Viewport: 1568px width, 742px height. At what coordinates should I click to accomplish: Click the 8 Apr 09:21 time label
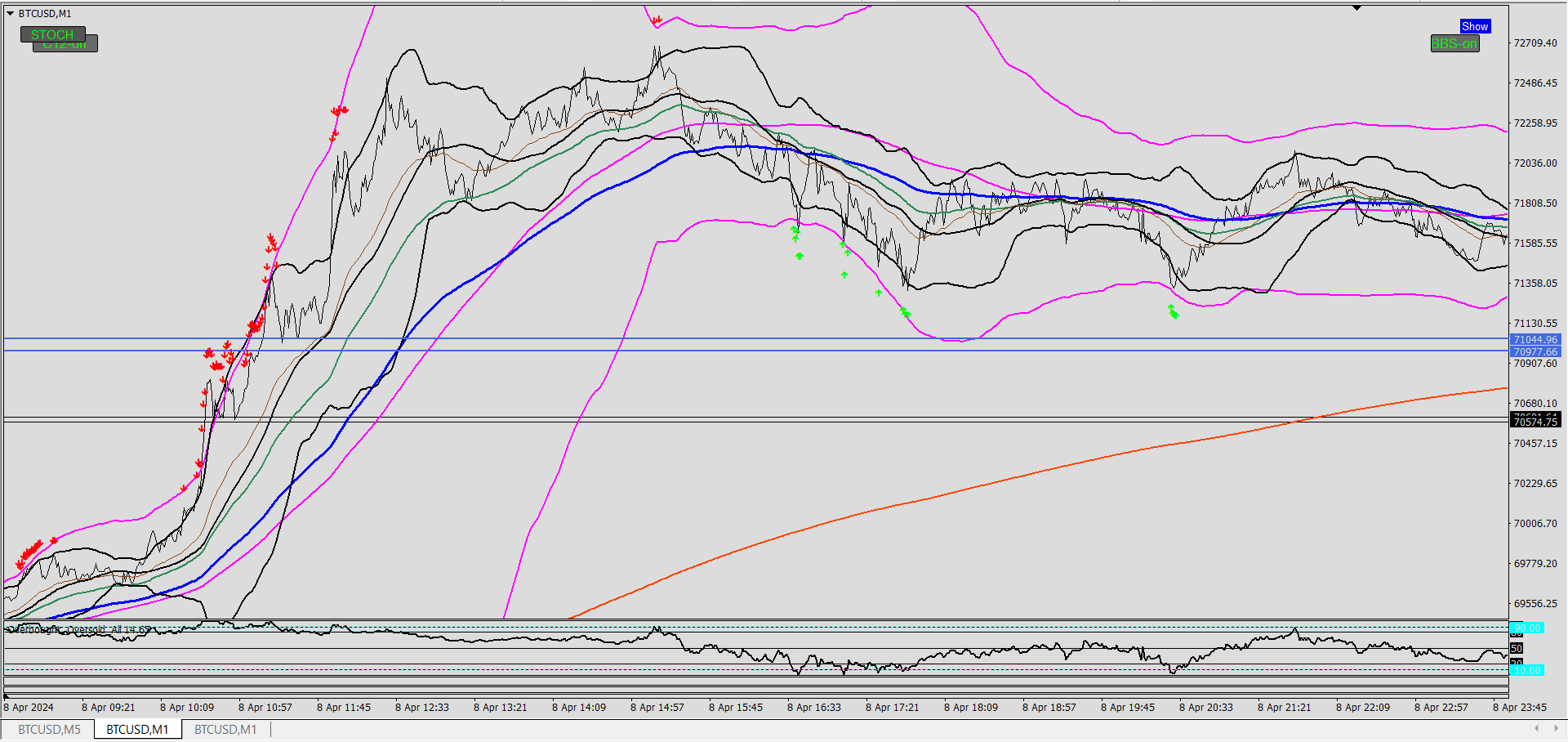109,707
